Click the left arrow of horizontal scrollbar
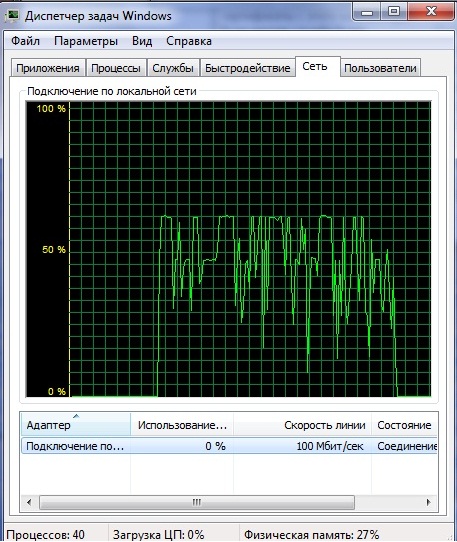 coord(29,502)
